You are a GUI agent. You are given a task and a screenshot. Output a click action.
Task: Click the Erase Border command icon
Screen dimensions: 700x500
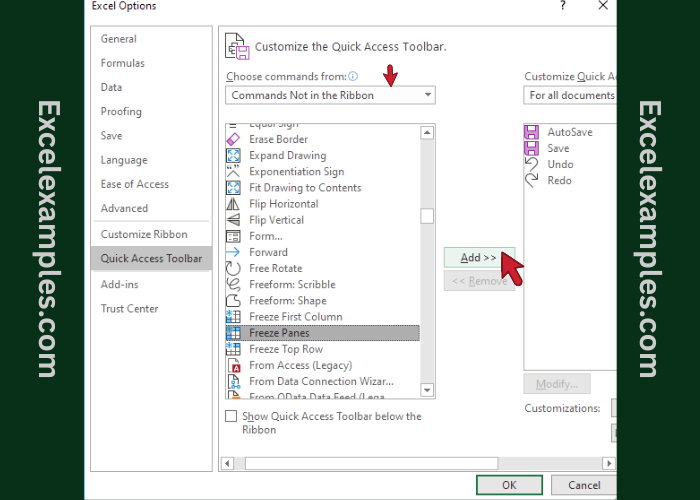pos(233,139)
